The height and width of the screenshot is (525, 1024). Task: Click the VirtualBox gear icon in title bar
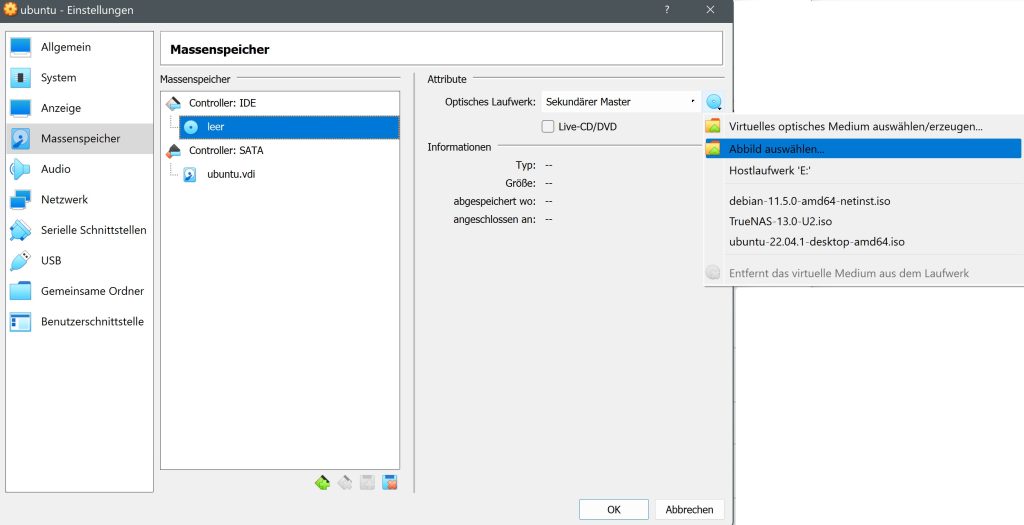(10, 9)
